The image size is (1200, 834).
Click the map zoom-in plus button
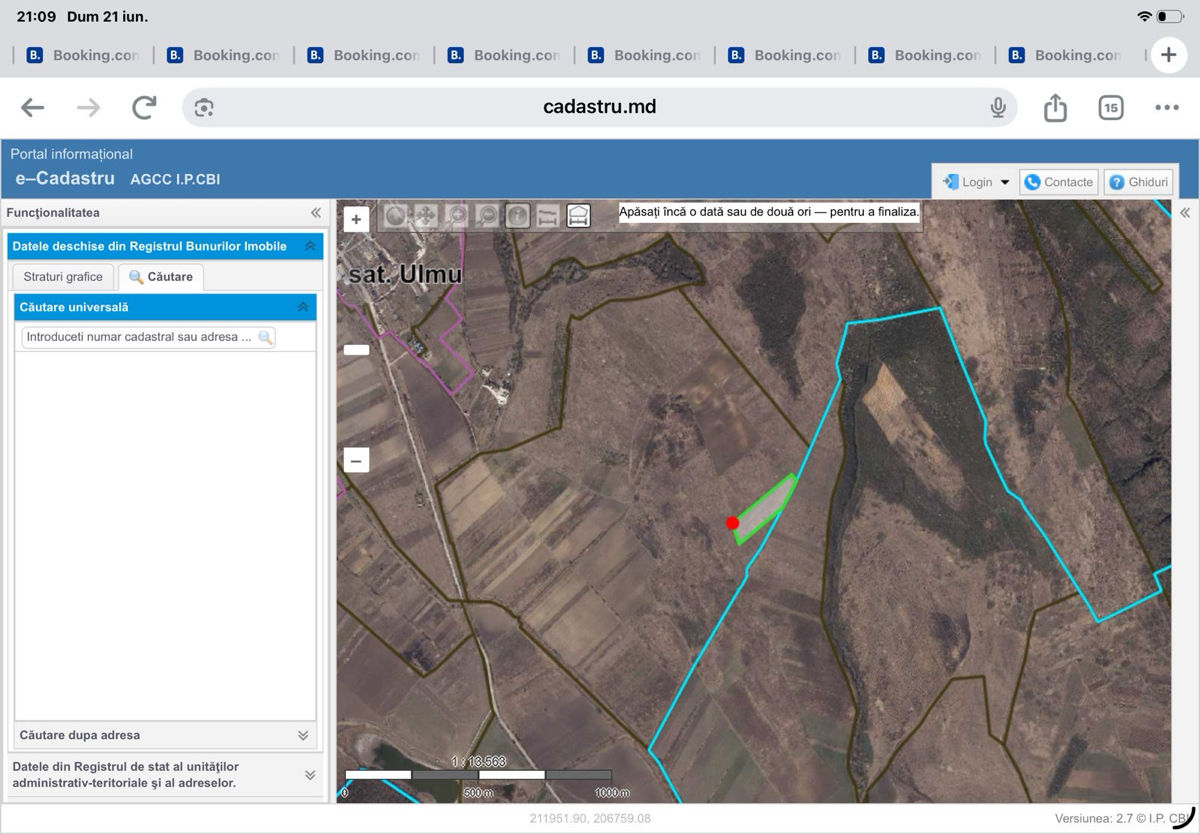coord(356,219)
